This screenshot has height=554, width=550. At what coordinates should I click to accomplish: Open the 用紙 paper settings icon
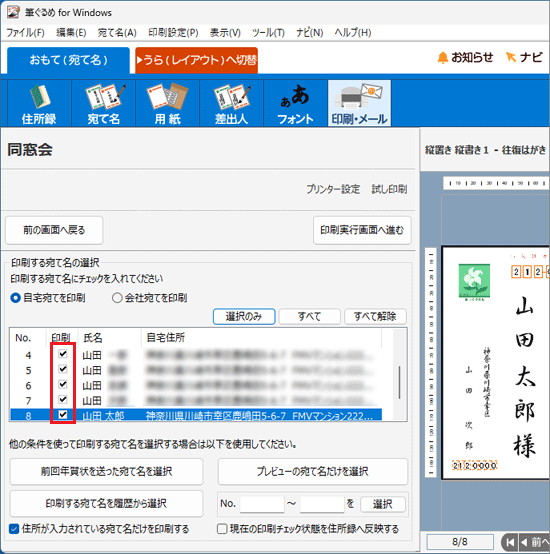167,103
